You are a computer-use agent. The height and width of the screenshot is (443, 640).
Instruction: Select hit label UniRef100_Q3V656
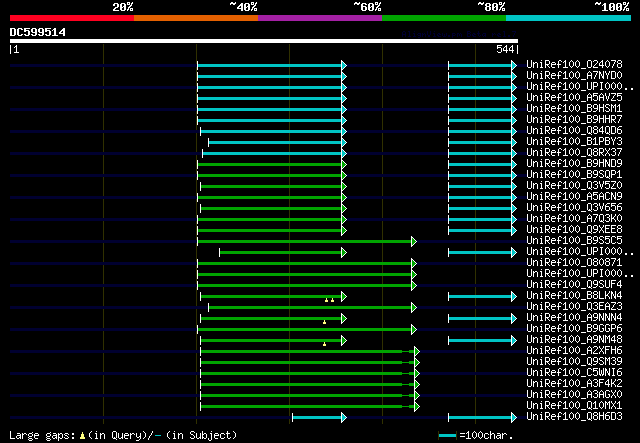pos(574,207)
